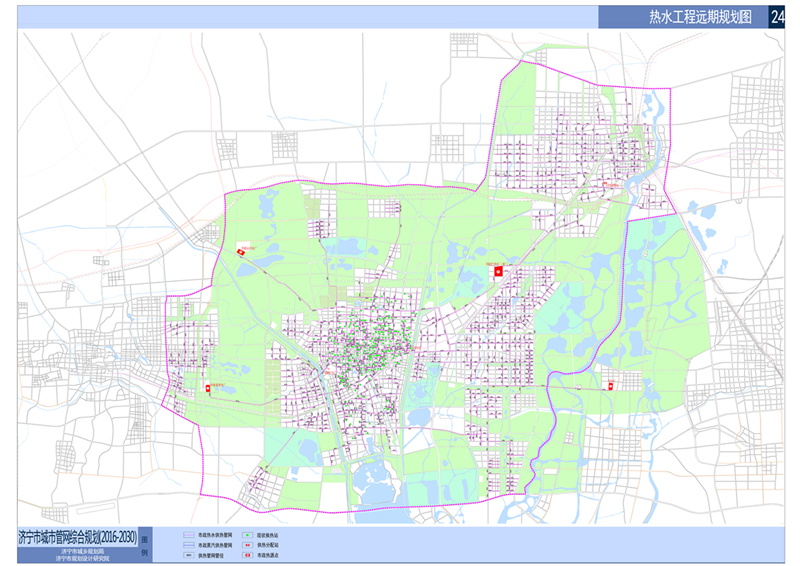
Task: Click the page number 24
Action: (778, 17)
